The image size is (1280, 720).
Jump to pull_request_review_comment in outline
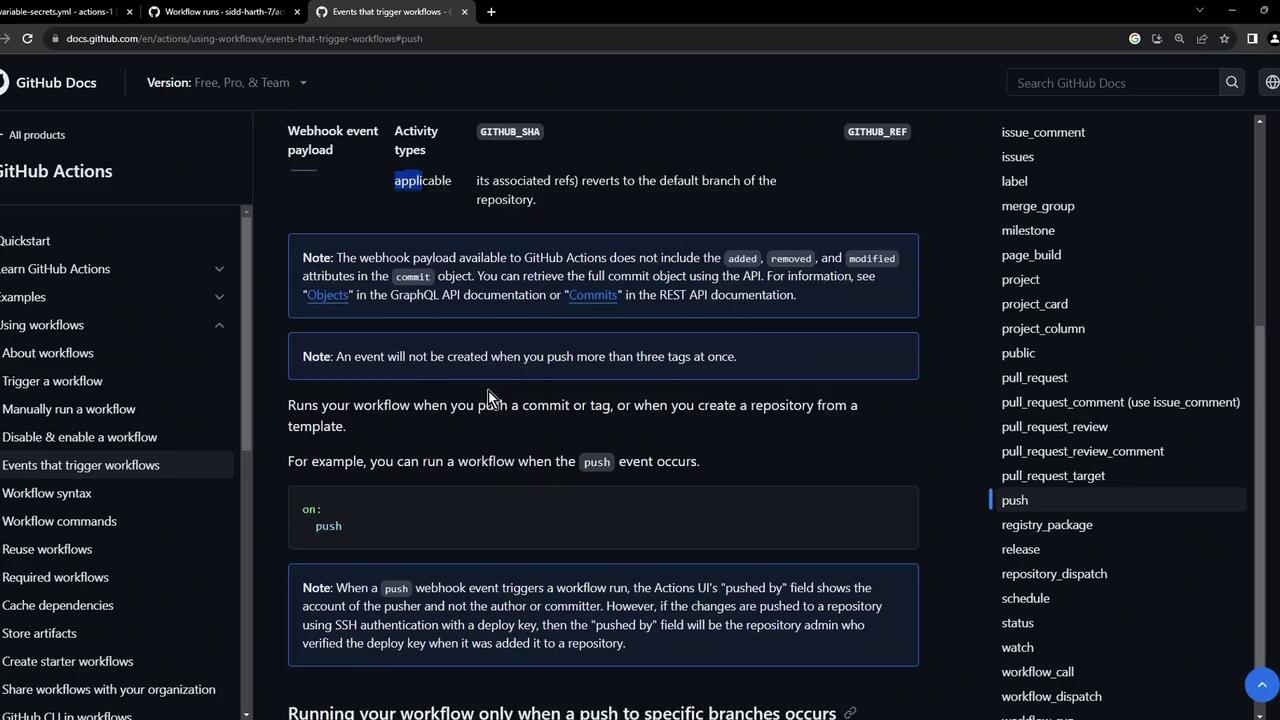pyautogui.click(x=1083, y=451)
